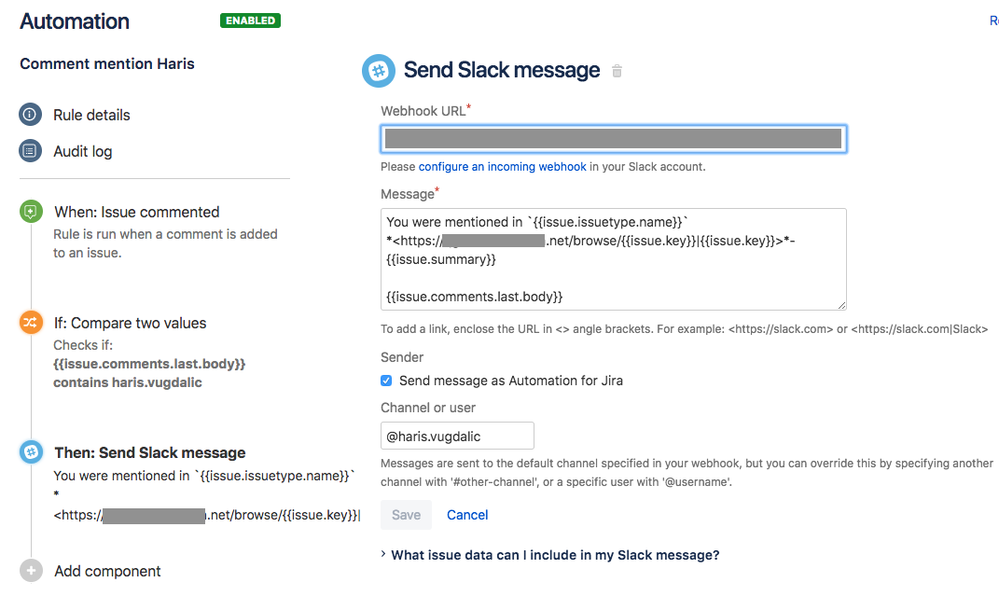
Task: Click the ENABLED status badge
Action: tap(249, 20)
